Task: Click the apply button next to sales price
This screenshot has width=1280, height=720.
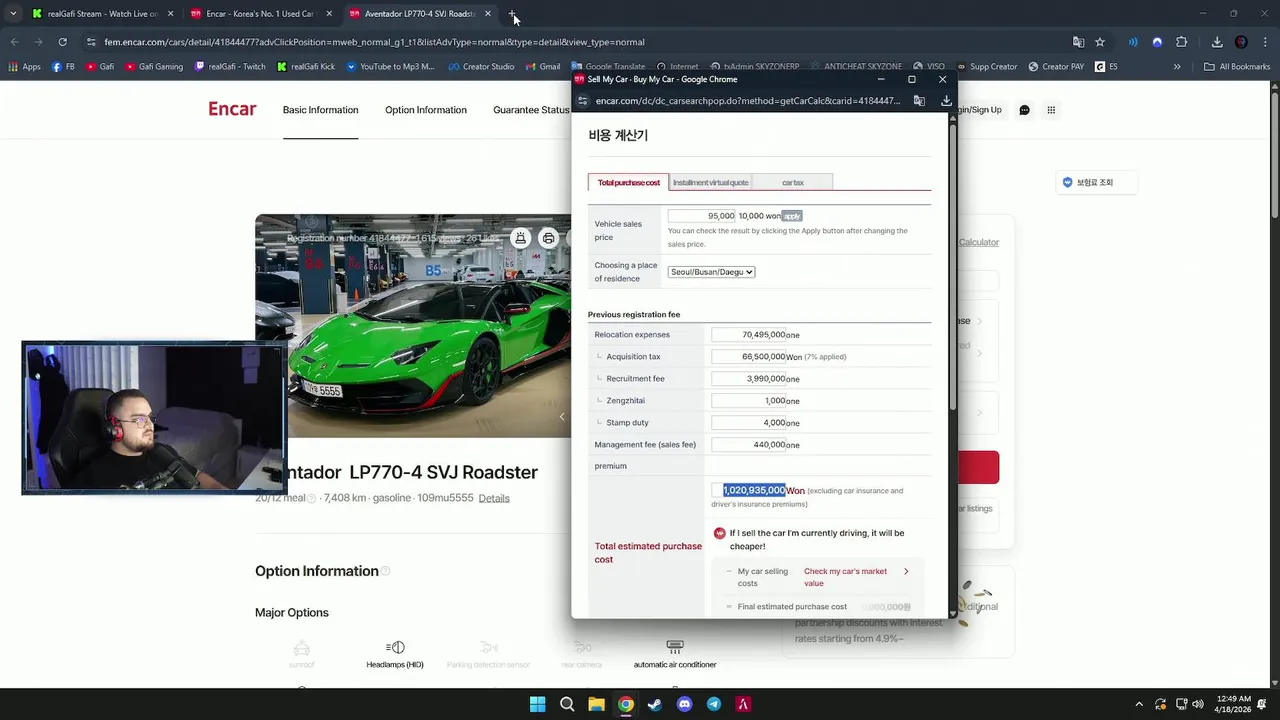Action: (792, 216)
